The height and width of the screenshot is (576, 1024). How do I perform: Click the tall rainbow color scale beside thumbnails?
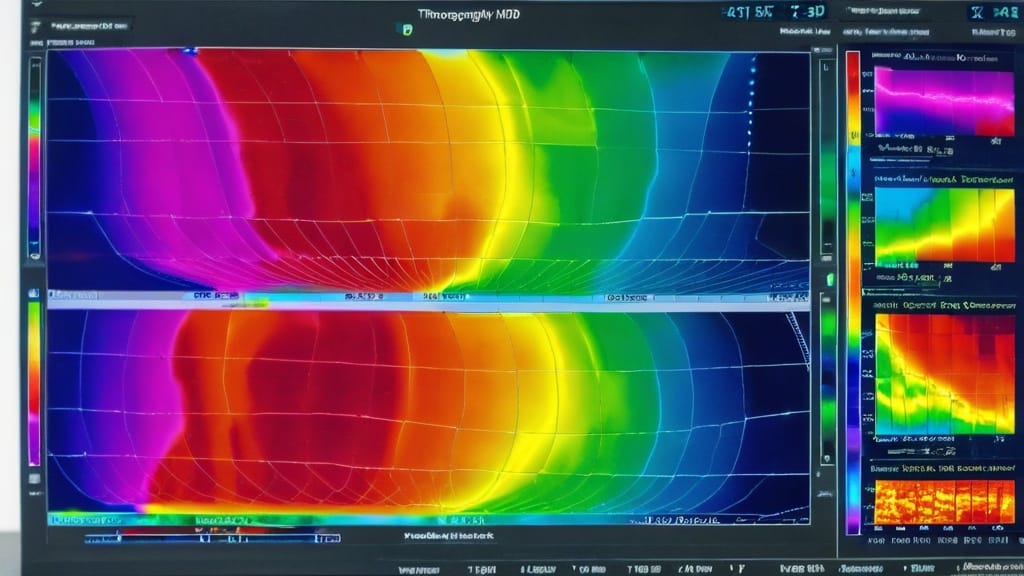(x=853, y=290)
